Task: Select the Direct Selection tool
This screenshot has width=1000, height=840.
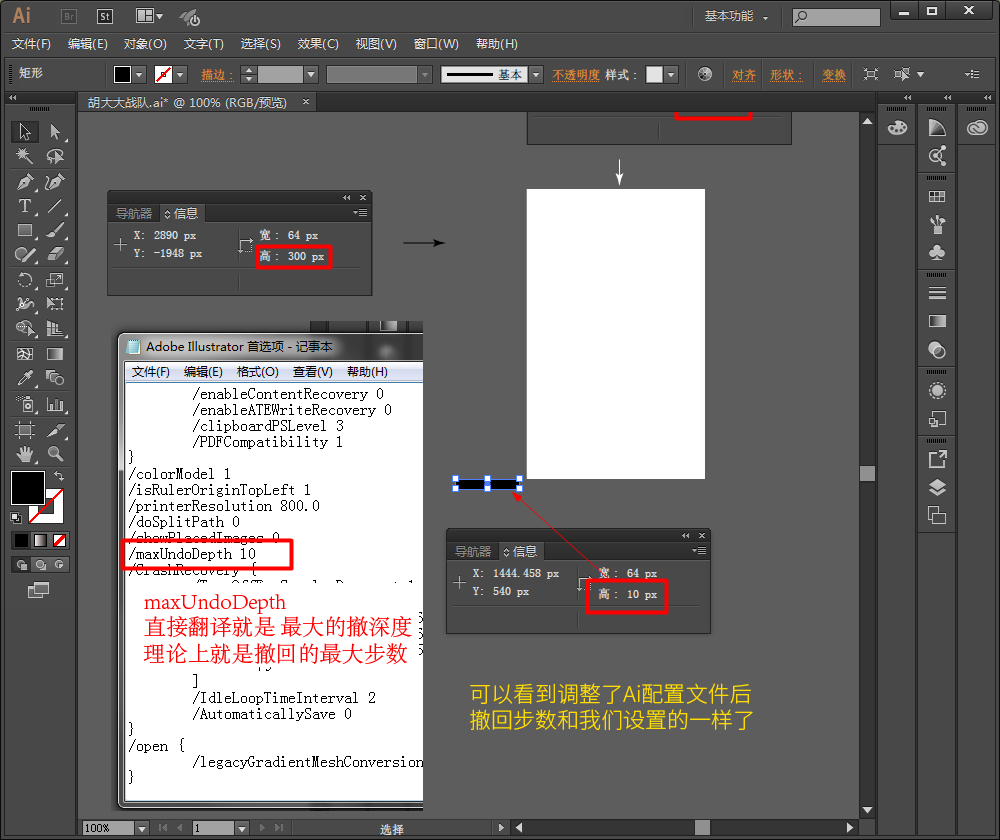Action: pos(55,131)
